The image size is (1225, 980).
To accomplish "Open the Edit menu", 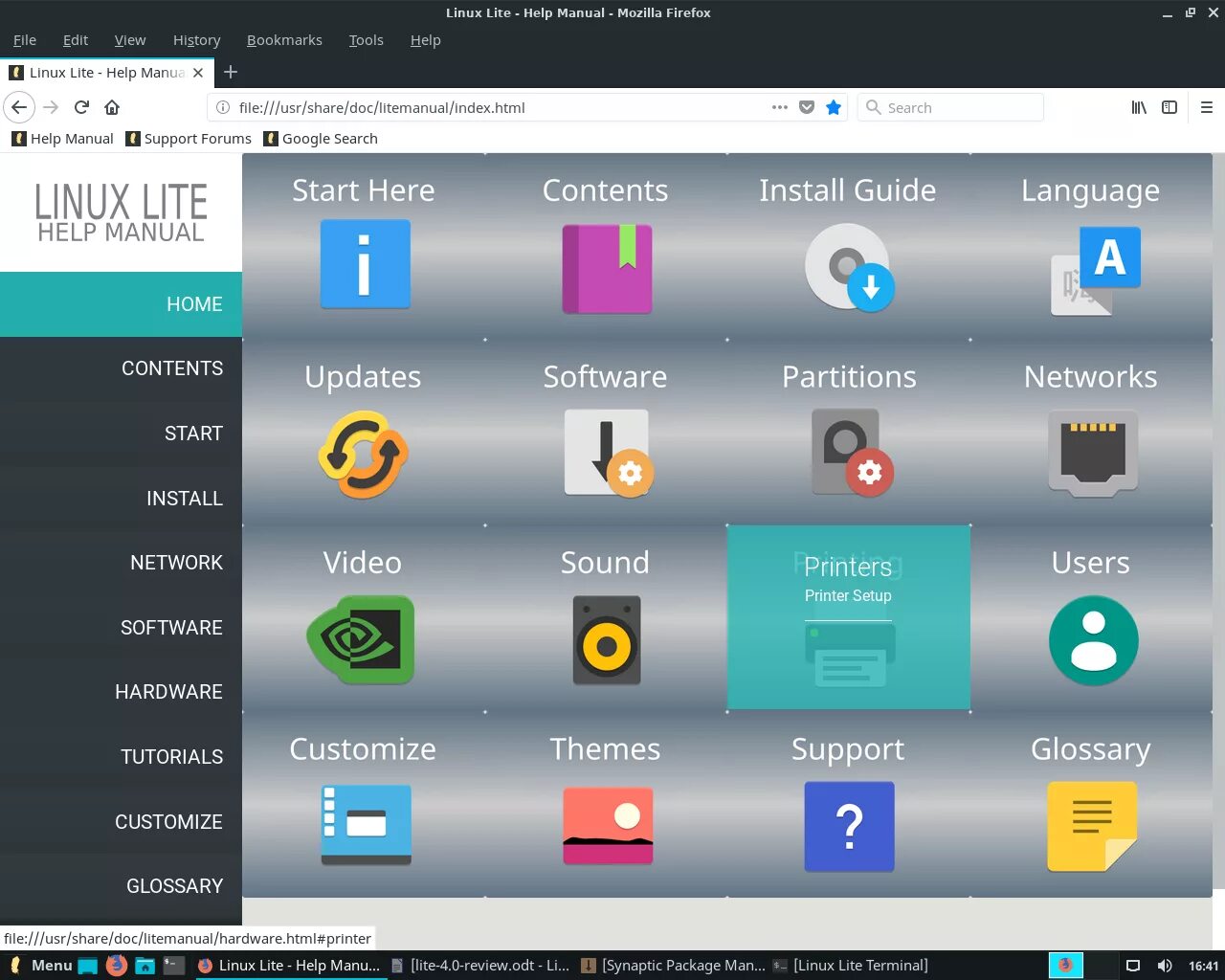I will tap(76, 40).
